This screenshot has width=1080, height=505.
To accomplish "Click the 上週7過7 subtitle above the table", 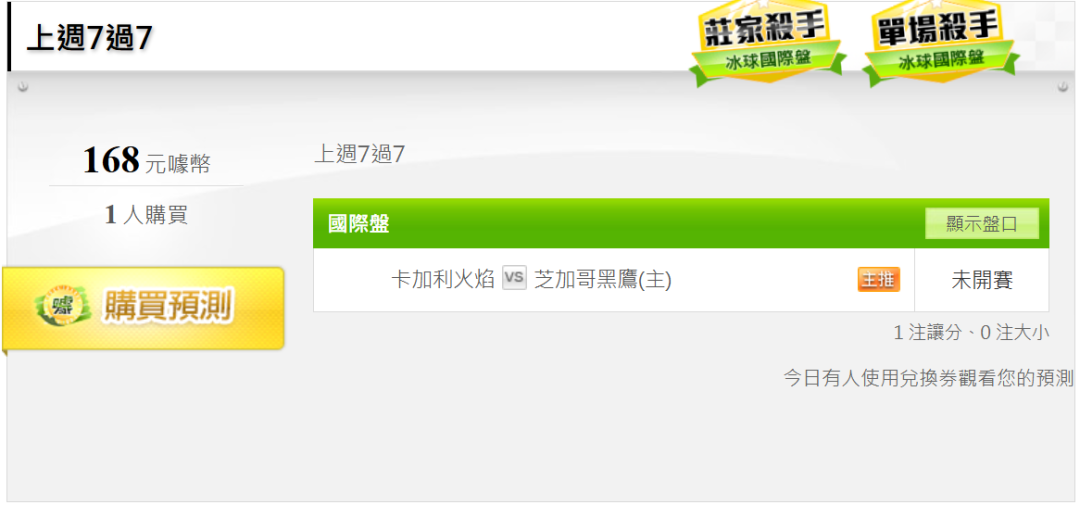I will tap(360, 154).
